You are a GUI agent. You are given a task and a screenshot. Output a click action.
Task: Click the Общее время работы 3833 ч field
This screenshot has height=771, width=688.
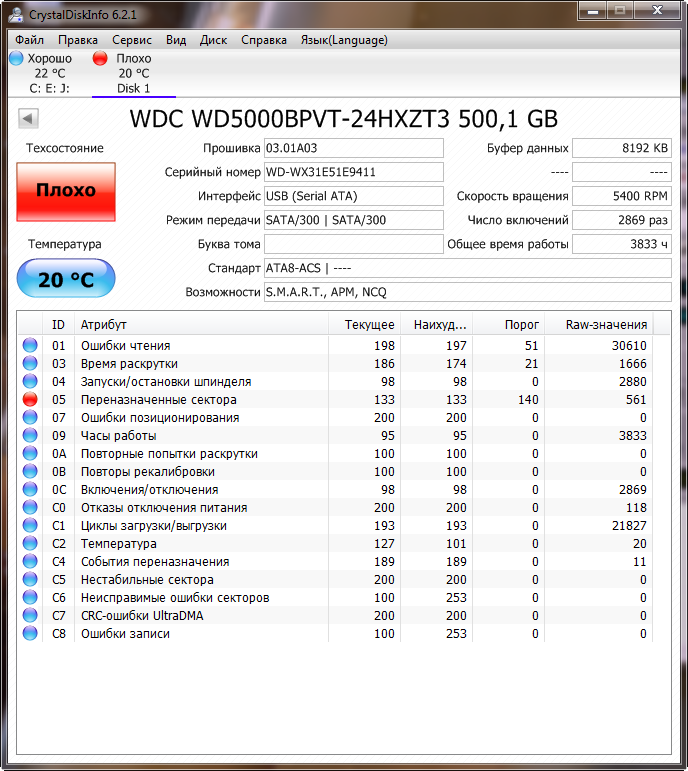coord(622,244)
